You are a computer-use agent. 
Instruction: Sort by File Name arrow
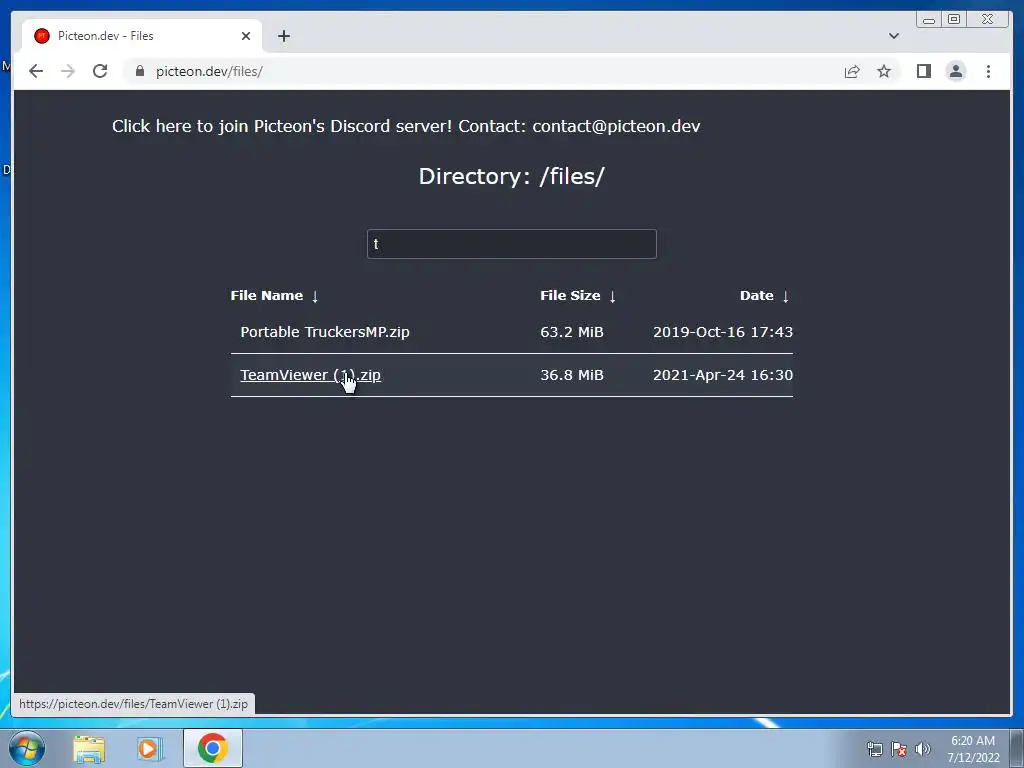coord(315,296)
